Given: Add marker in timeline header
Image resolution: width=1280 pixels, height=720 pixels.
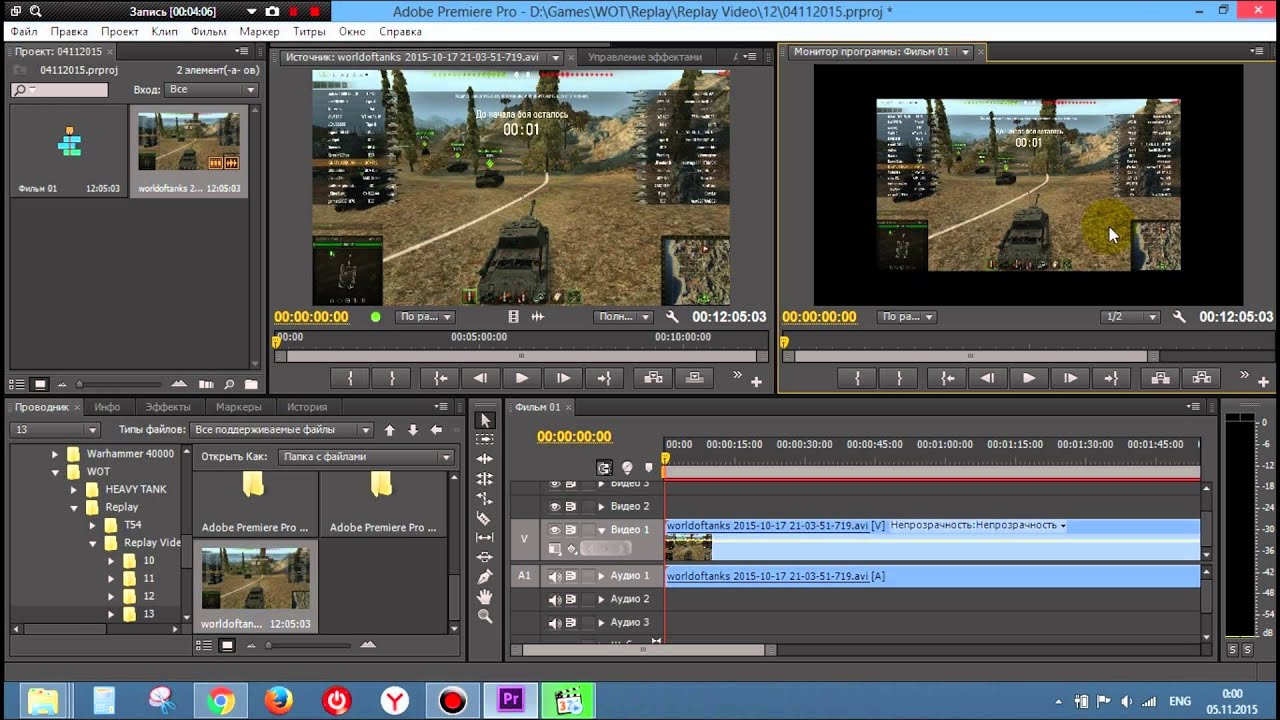Looking at the screenshot, I should [649, 467].
